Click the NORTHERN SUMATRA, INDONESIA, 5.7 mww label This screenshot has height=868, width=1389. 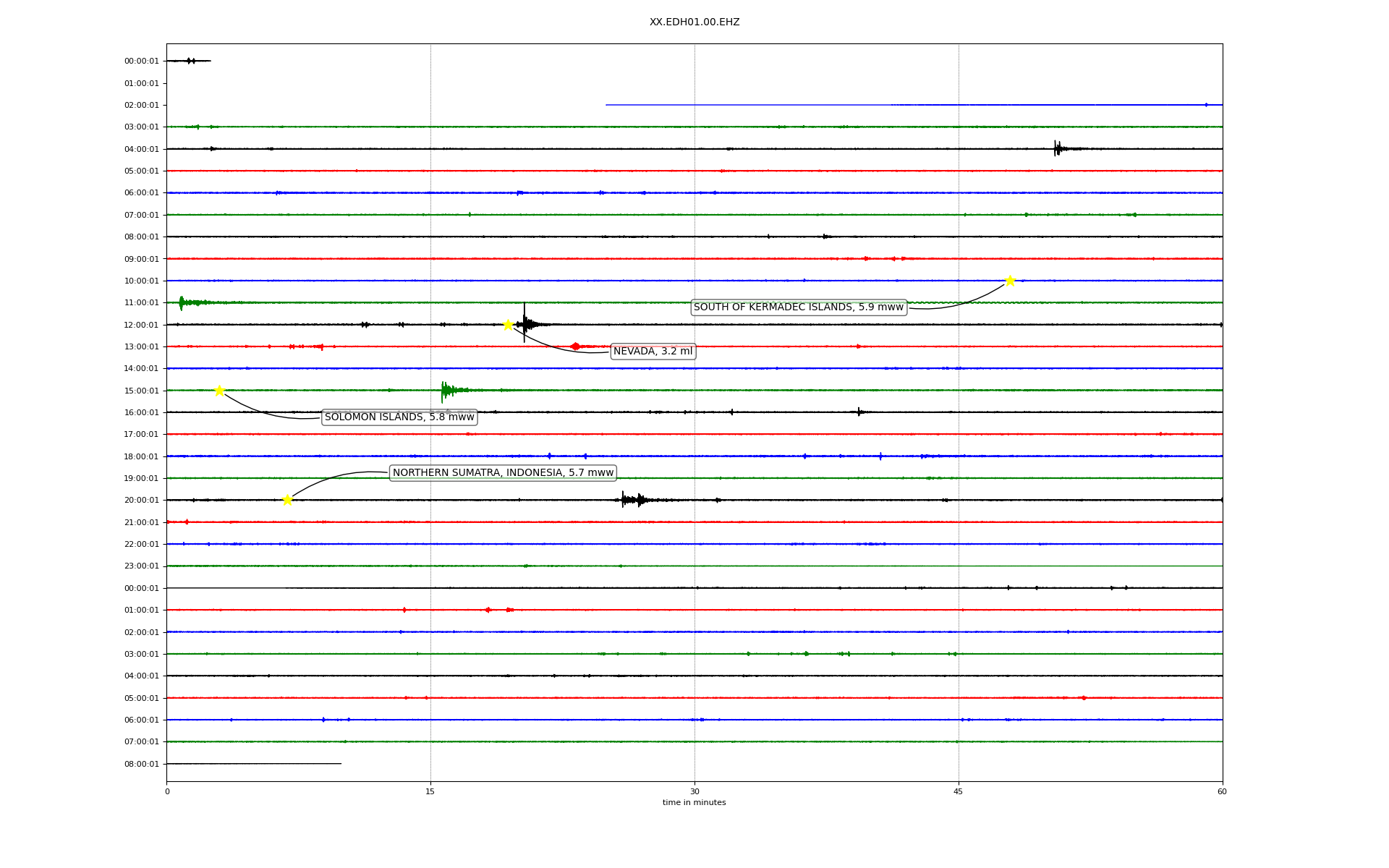(x=503, y=473)
